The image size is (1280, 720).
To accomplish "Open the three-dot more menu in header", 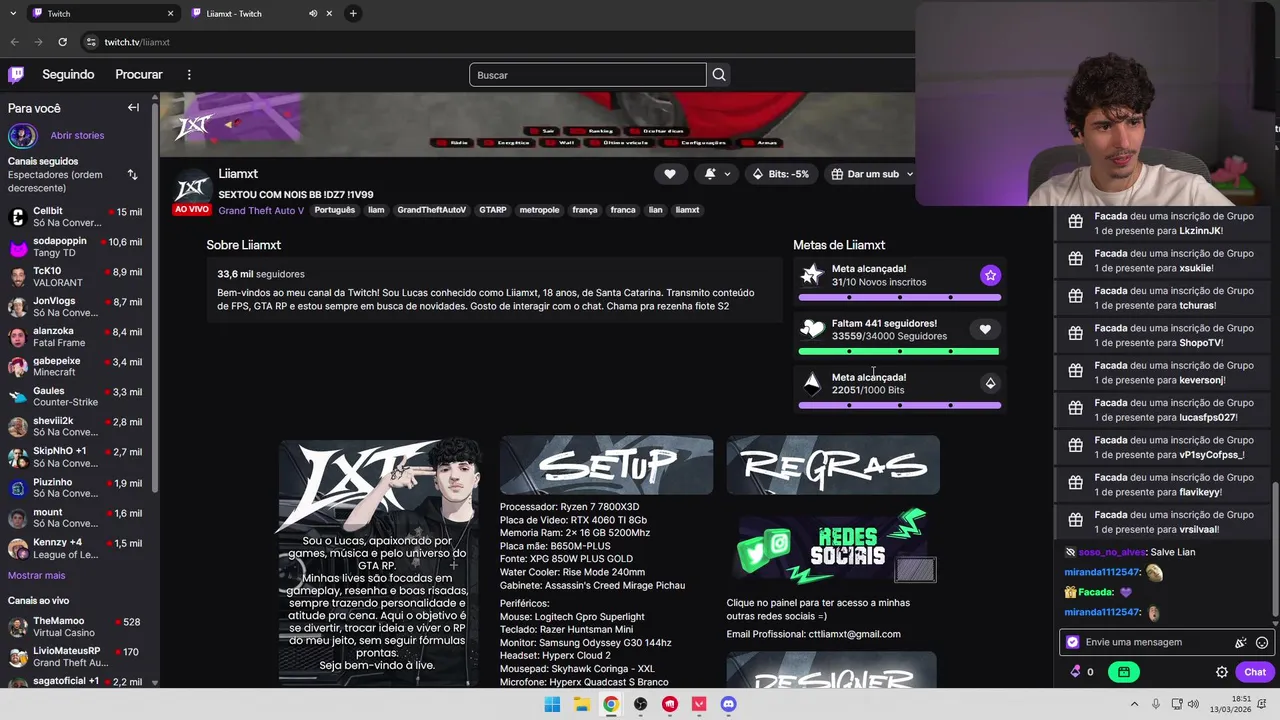I will [189, 75].
